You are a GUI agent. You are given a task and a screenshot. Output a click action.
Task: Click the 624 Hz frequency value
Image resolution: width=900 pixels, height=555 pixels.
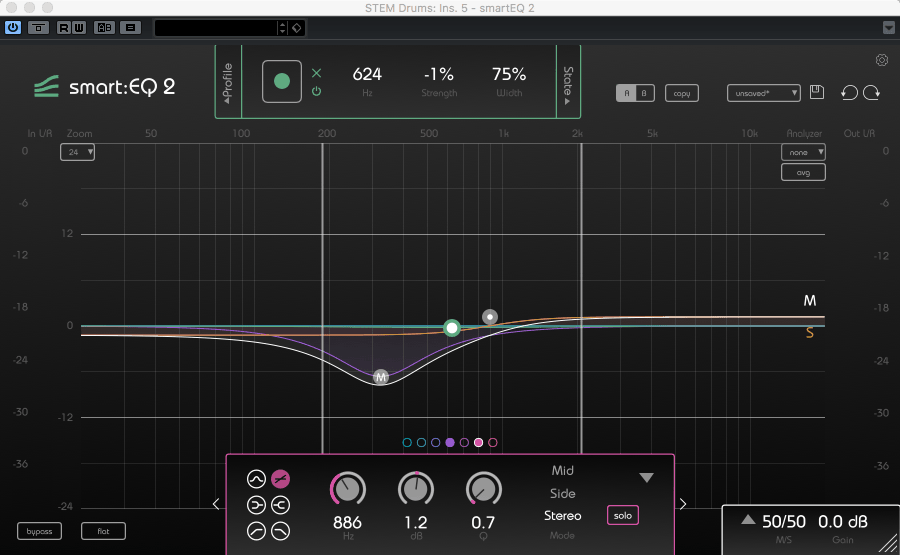(367, 74)
